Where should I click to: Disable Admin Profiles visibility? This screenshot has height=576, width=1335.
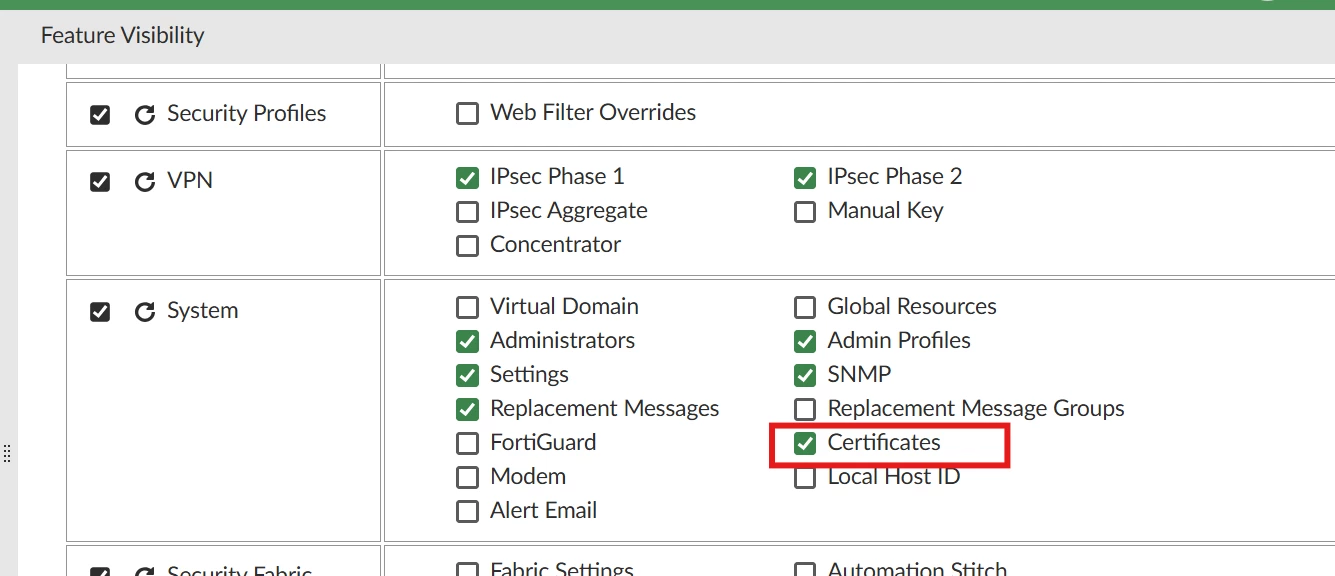coord(805,341)
